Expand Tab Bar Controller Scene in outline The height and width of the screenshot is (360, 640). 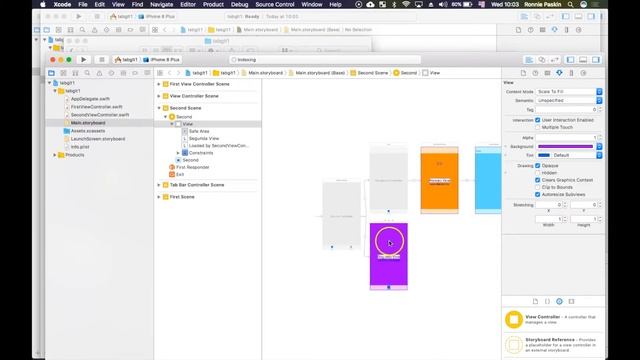pyautogui.click(x=159, y=185)
